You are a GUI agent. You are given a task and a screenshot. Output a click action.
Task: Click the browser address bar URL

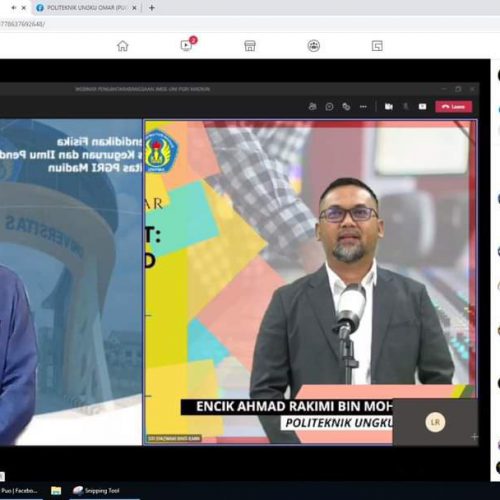click(x=22, y=24)
